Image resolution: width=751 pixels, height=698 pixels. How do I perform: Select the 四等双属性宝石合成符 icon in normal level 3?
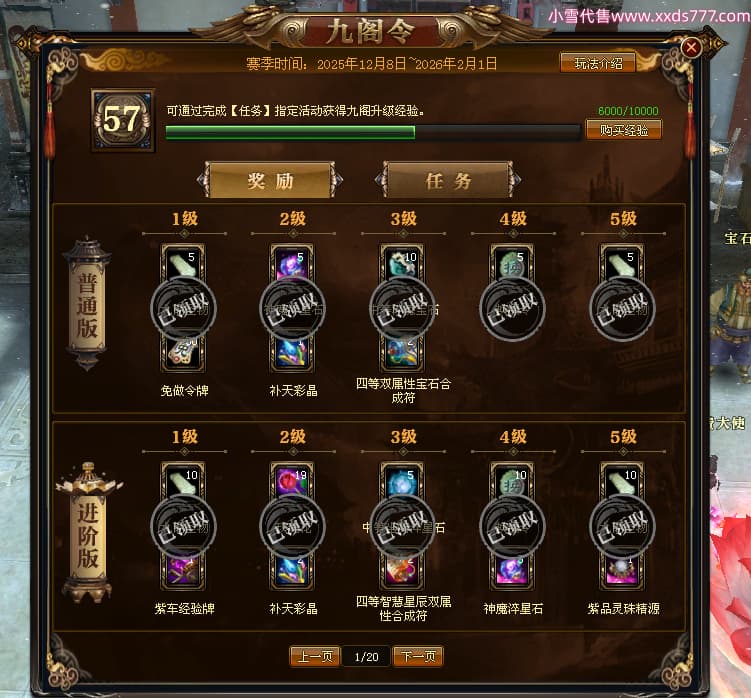tap(402, 354)
